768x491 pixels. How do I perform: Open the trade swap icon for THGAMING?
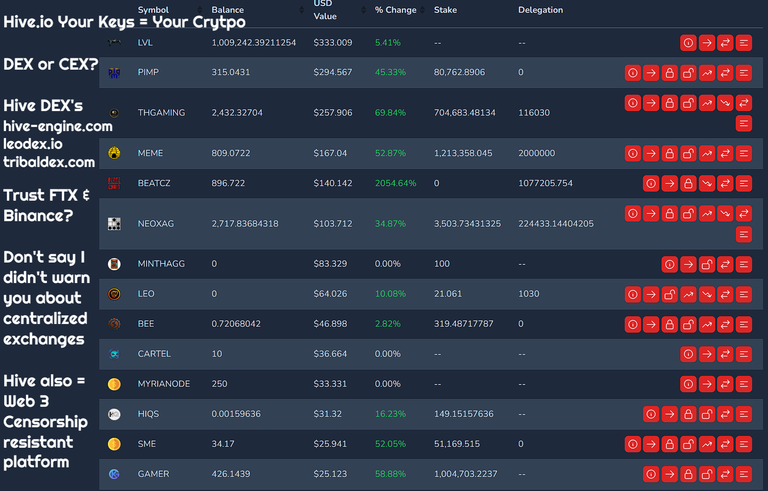744,103
